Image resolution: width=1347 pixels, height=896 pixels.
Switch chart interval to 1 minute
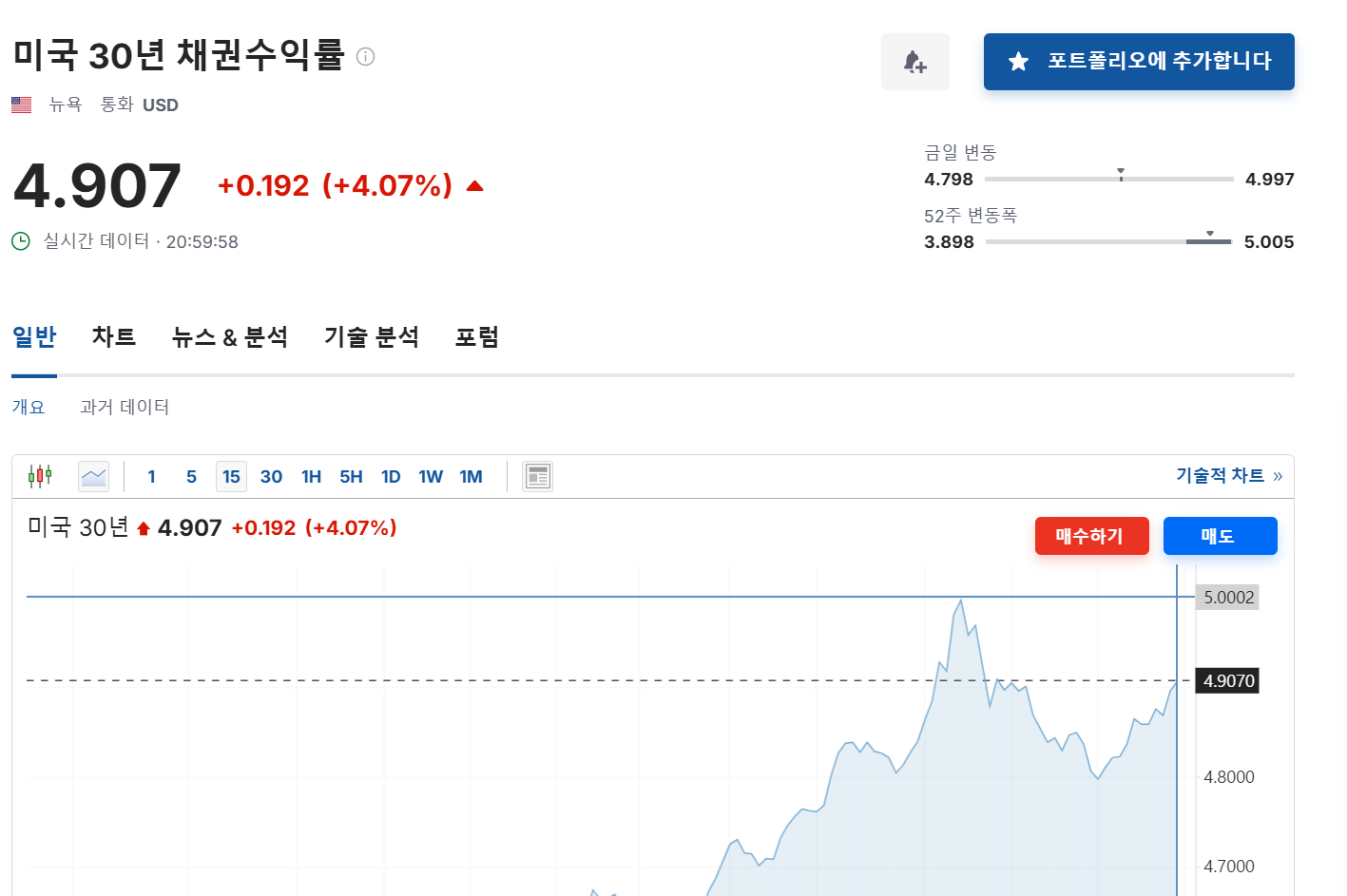151,477
